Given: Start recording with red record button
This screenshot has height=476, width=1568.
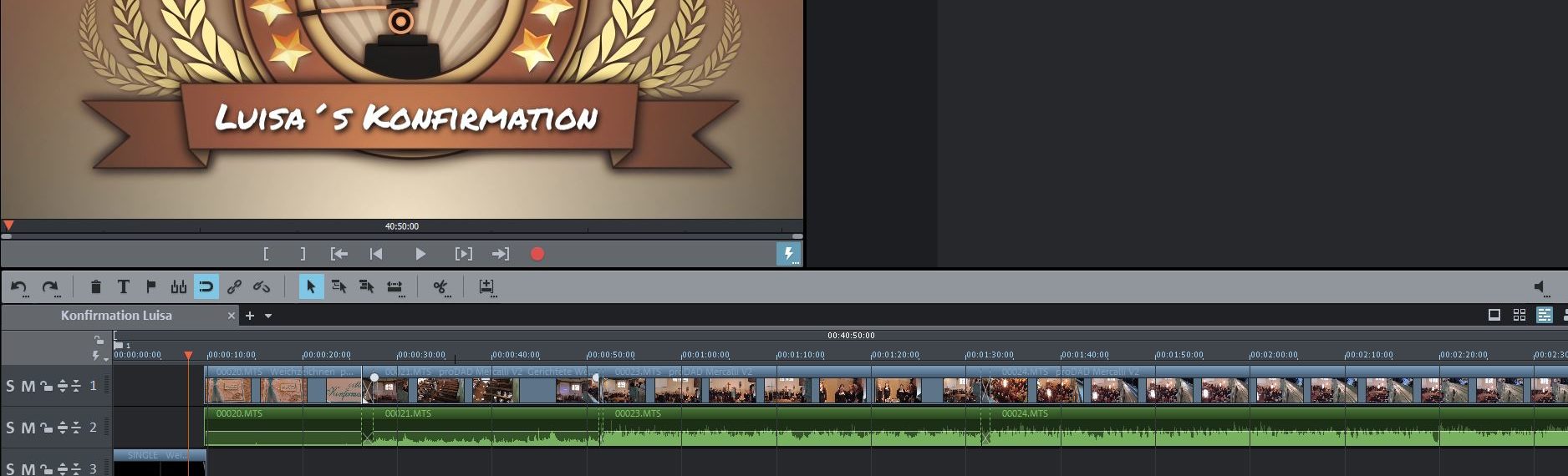Looking at the screenshot, I should (537, 254).
